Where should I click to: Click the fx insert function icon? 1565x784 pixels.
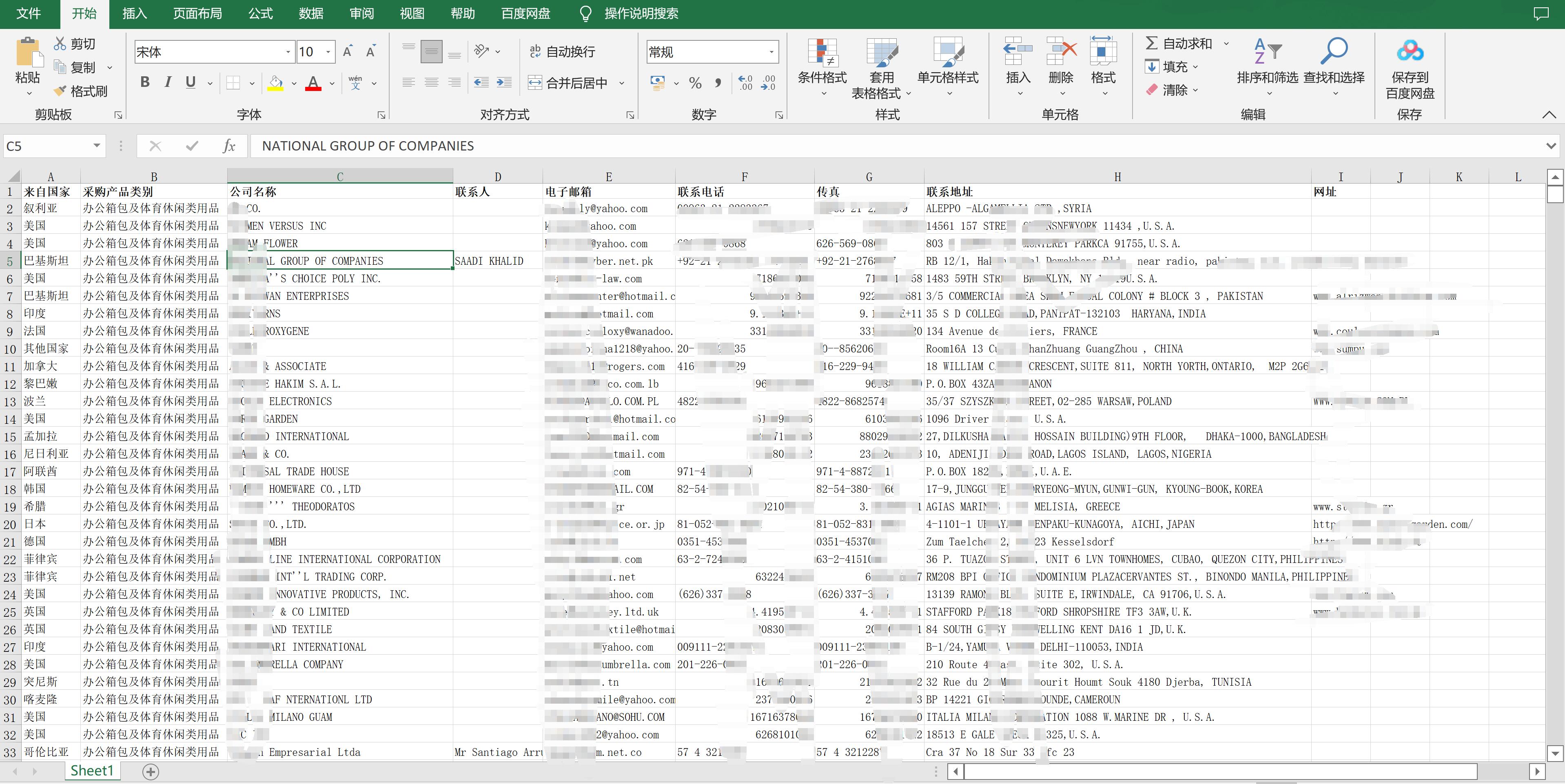pos(229,146)
